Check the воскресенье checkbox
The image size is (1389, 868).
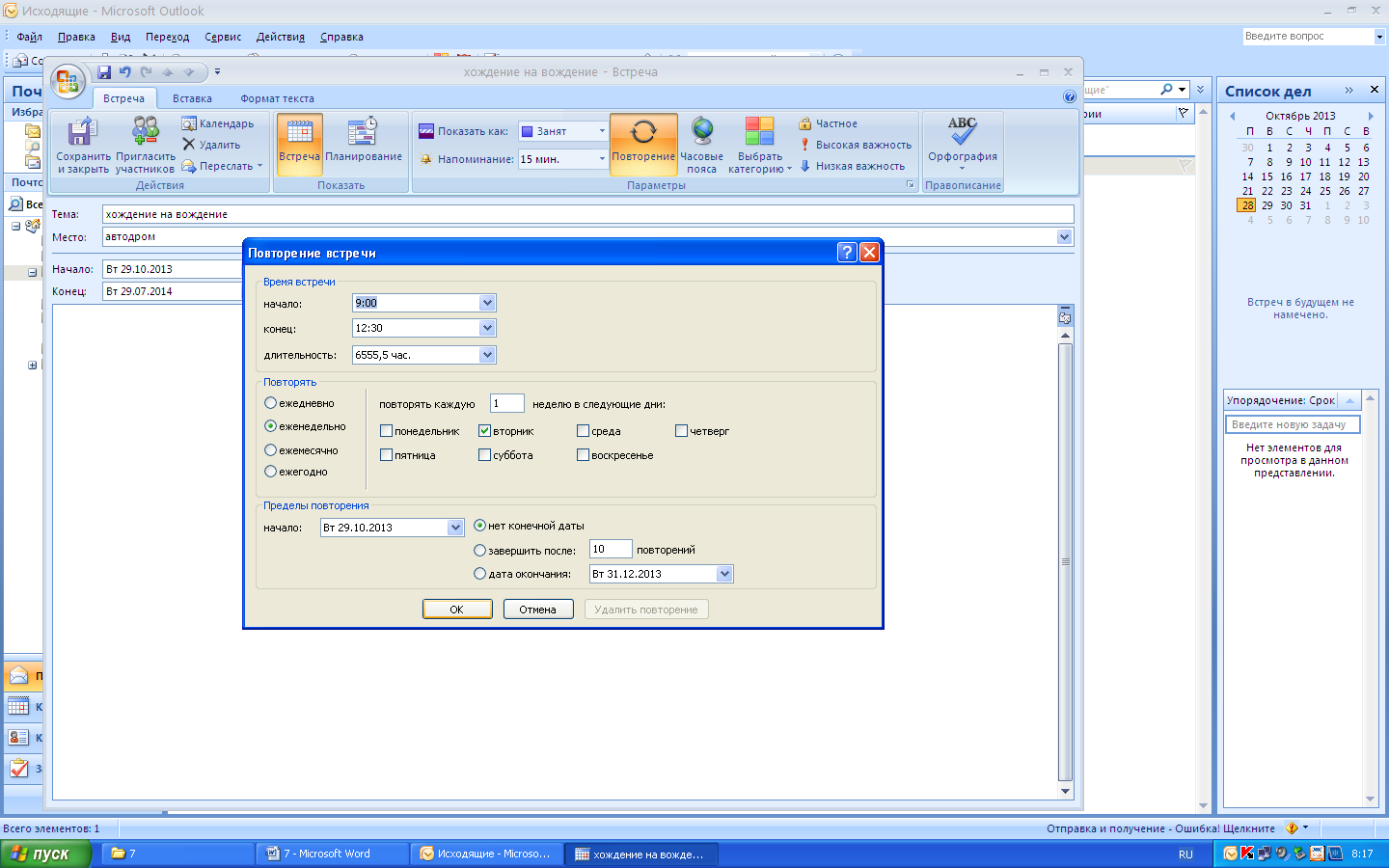pyautogui.click(x=583, y=455)
